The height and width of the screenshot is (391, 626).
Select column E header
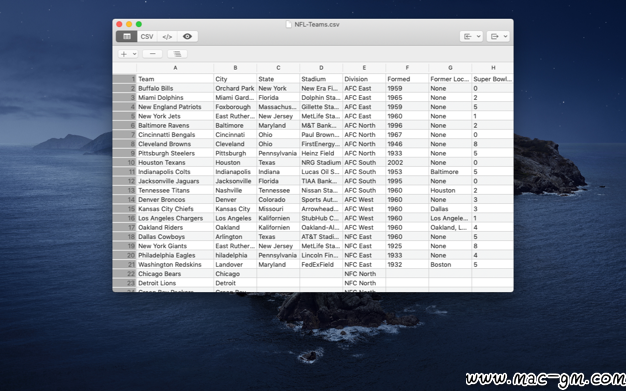tap(364, 68)
